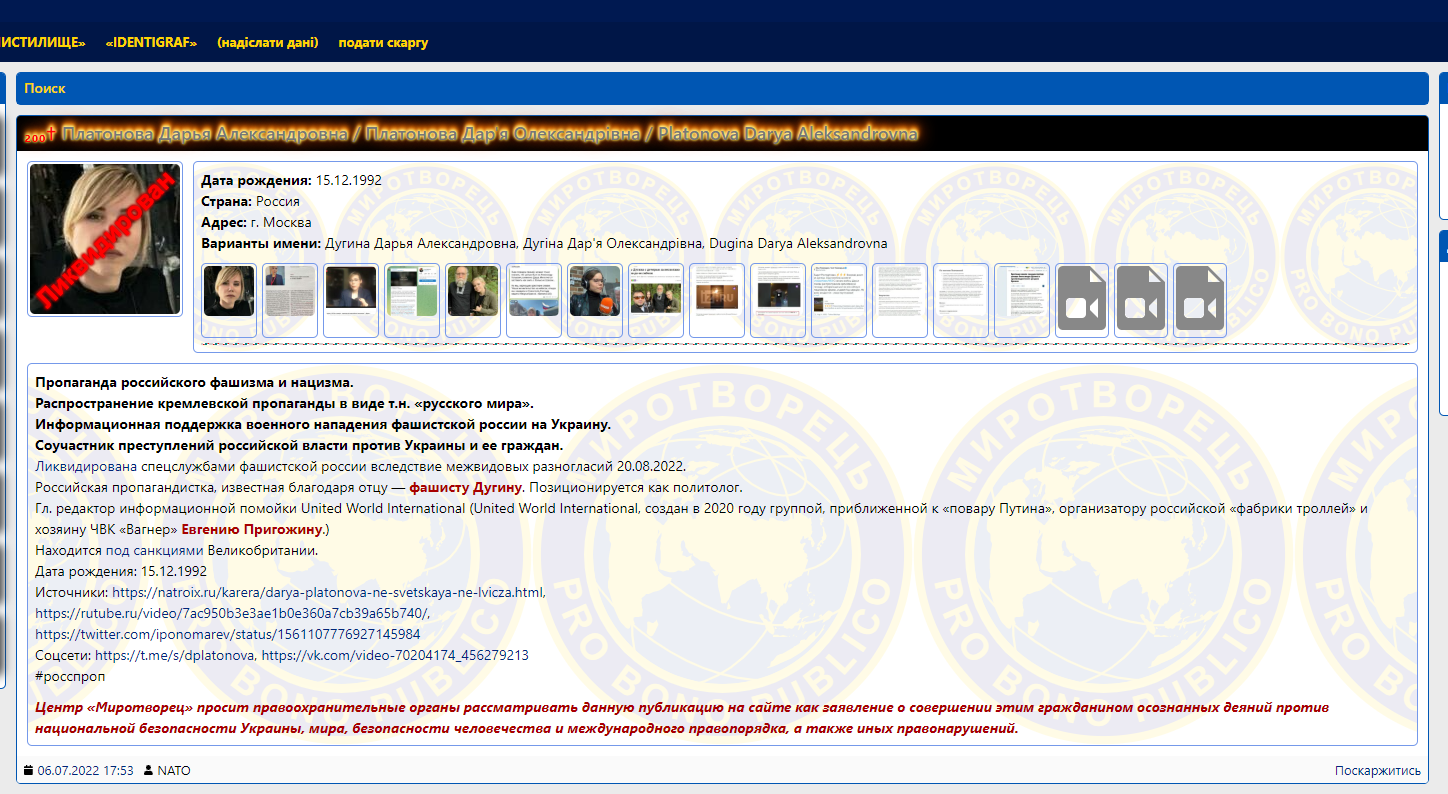Open the middle video file icon
Screen dimensions: 1448x794
point(1141,300)
